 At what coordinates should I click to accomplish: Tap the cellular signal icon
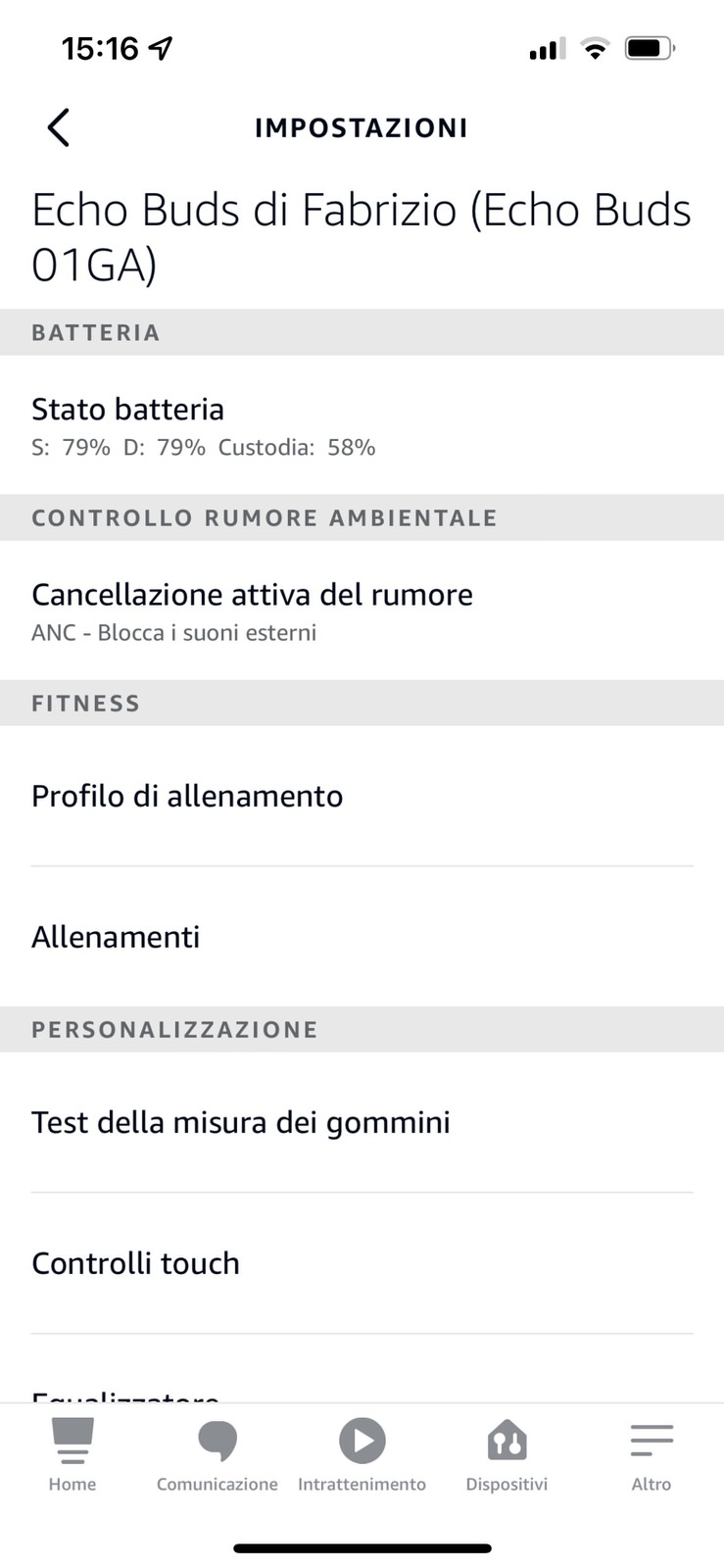547,49
